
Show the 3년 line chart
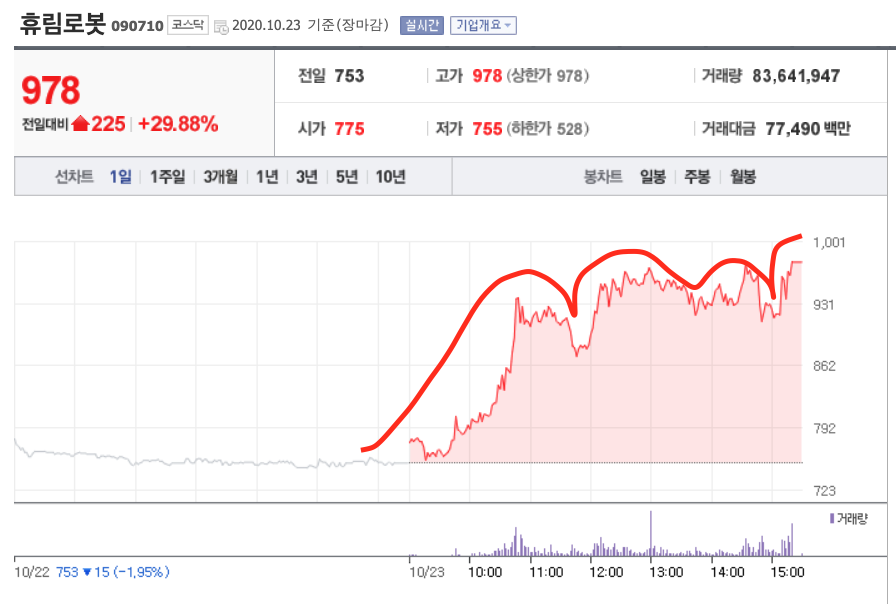click(307, 177)
